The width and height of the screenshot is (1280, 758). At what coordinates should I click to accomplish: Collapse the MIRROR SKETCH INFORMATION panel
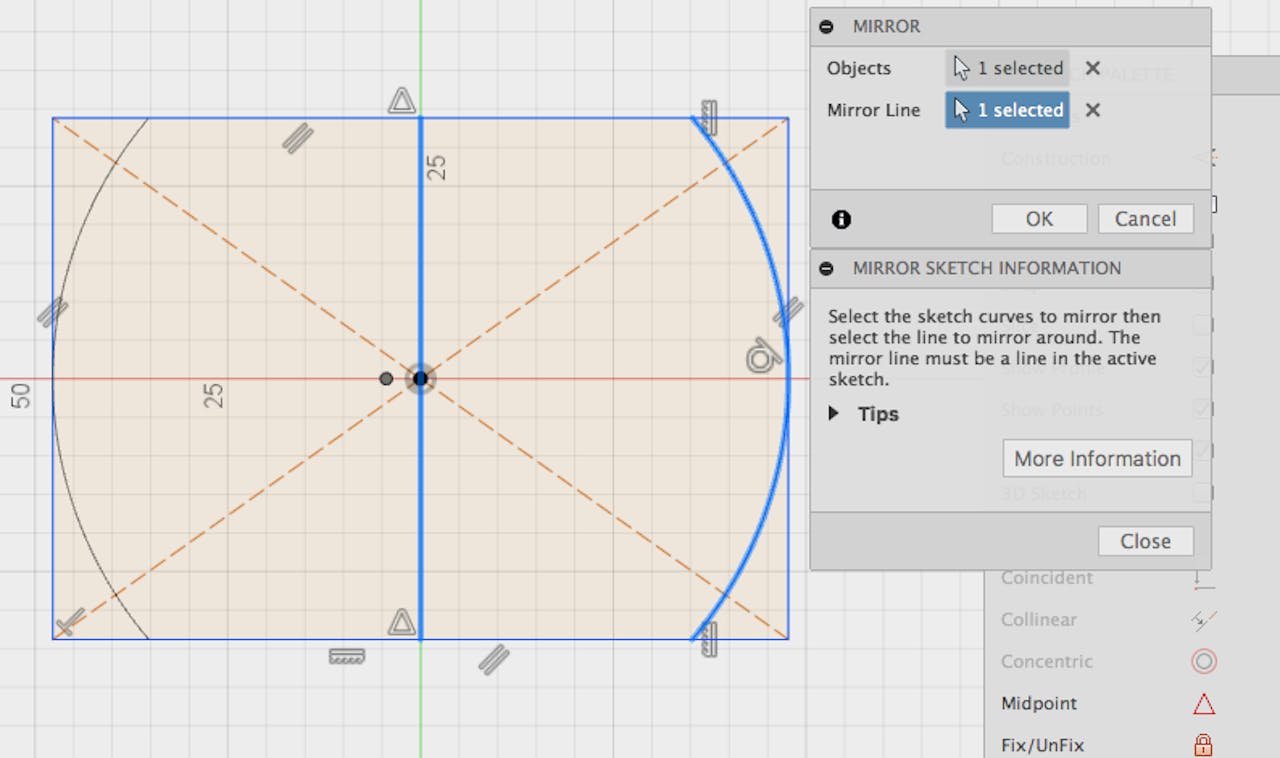(x=826, y=268)
